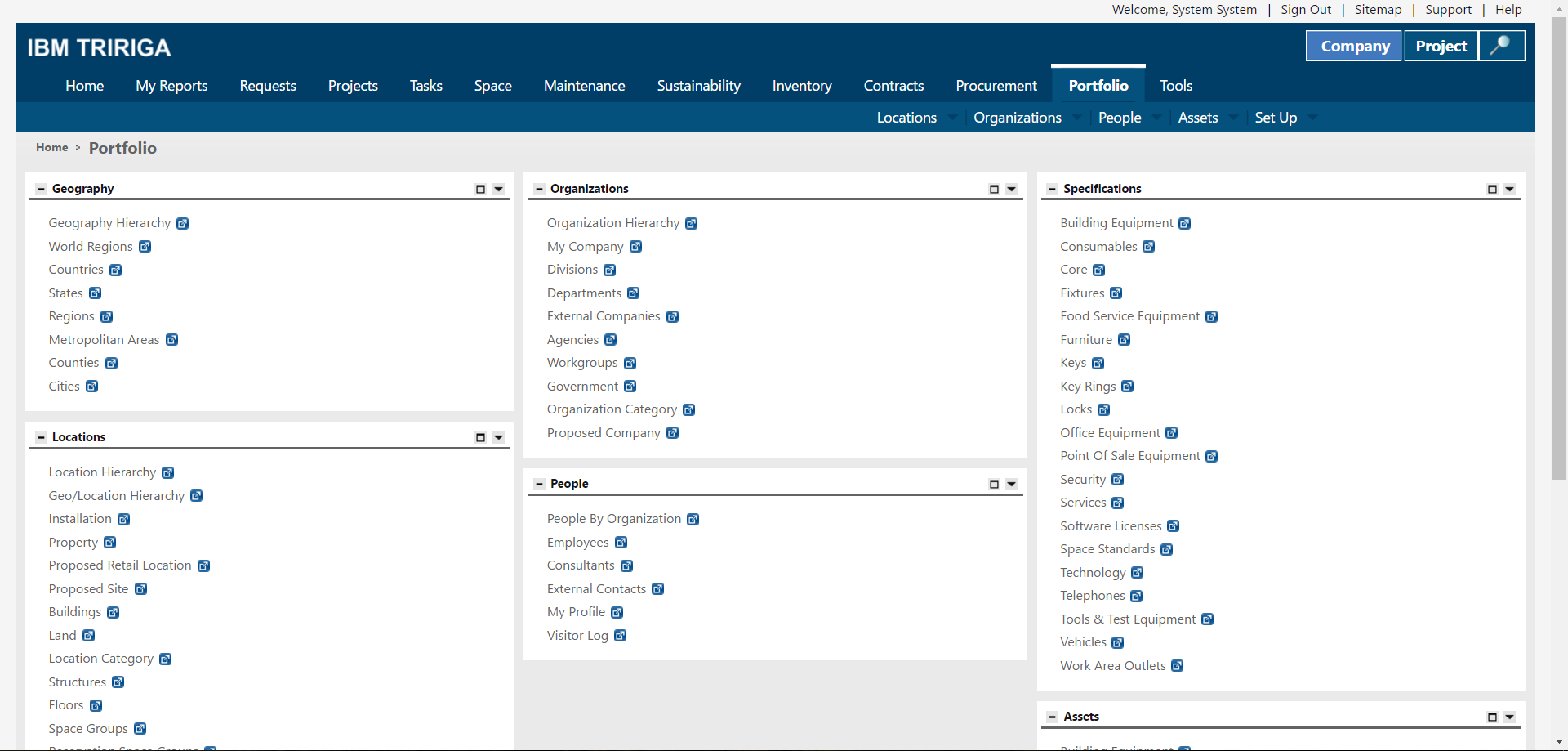Click the Company button
This screenshot has height=751, width=1568.
pos(1355,46)
